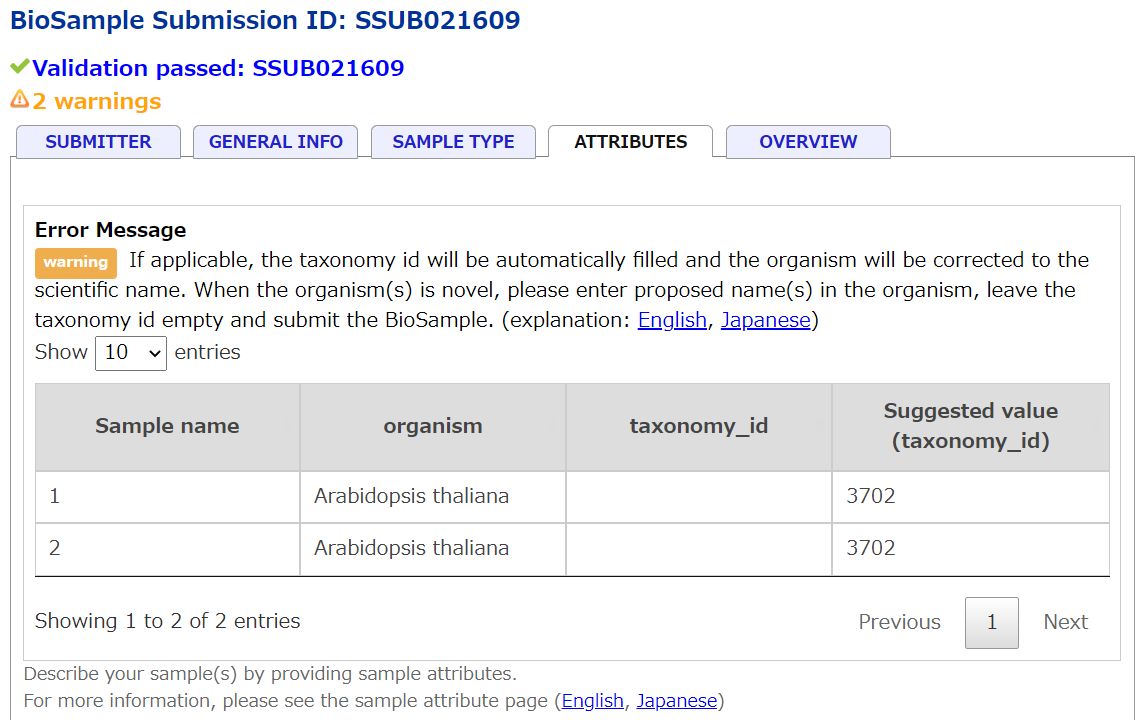The image size is (1141, 720).
Task: Open English sample attribute page link
Action: (x=592, y=700)
